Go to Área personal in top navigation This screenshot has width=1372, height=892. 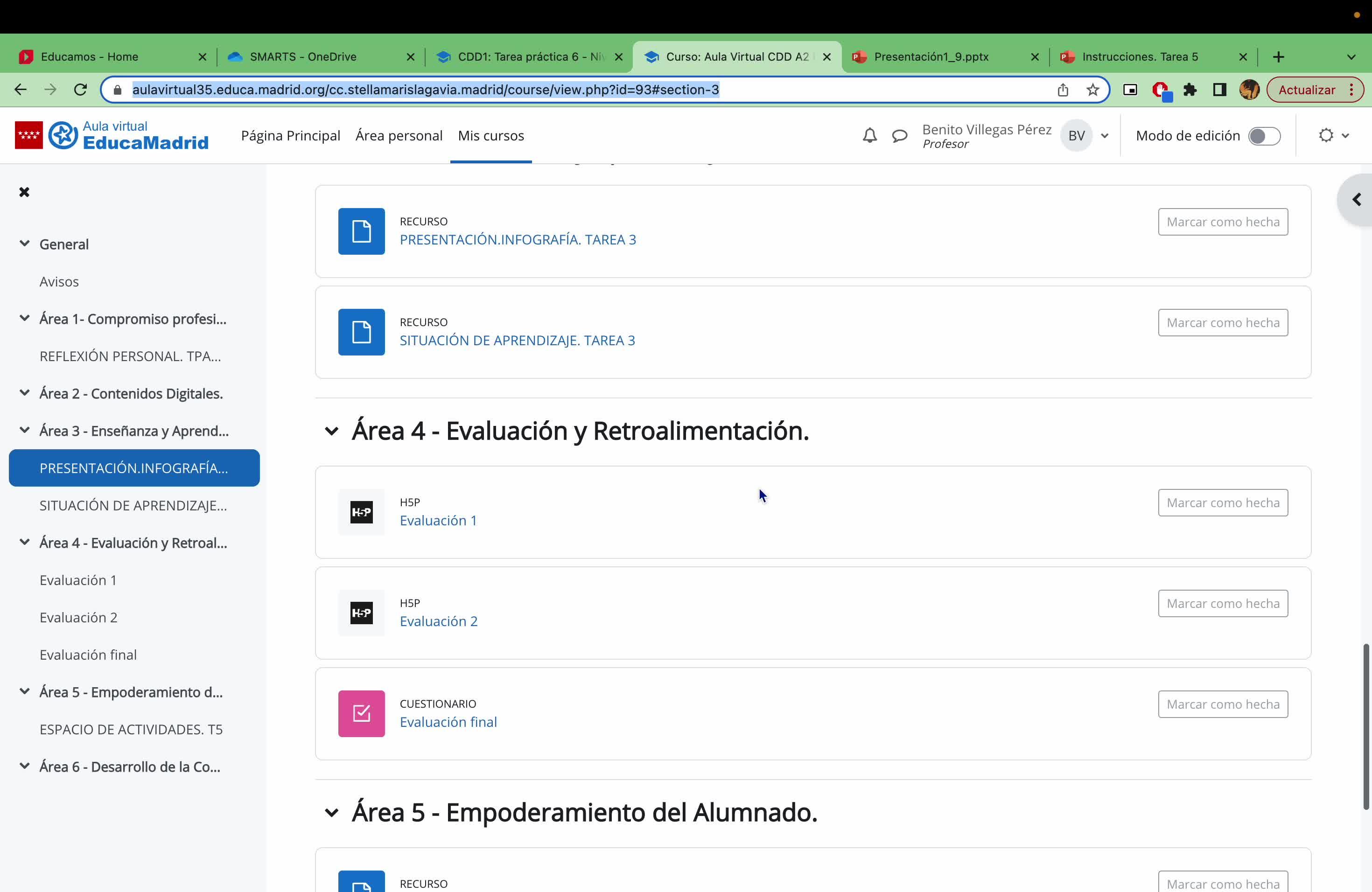coord(399,135)
